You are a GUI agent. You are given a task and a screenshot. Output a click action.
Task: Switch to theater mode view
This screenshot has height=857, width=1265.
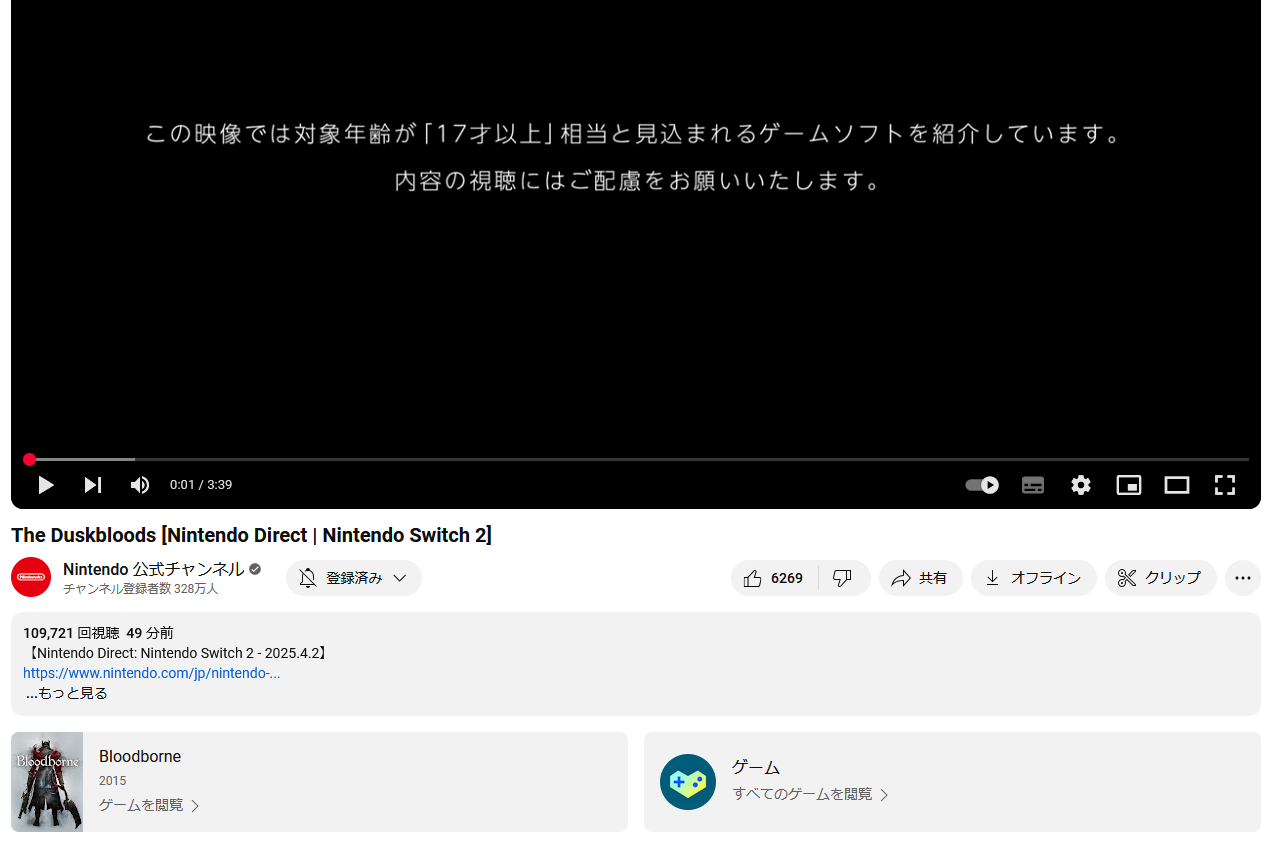(1177, 485)
